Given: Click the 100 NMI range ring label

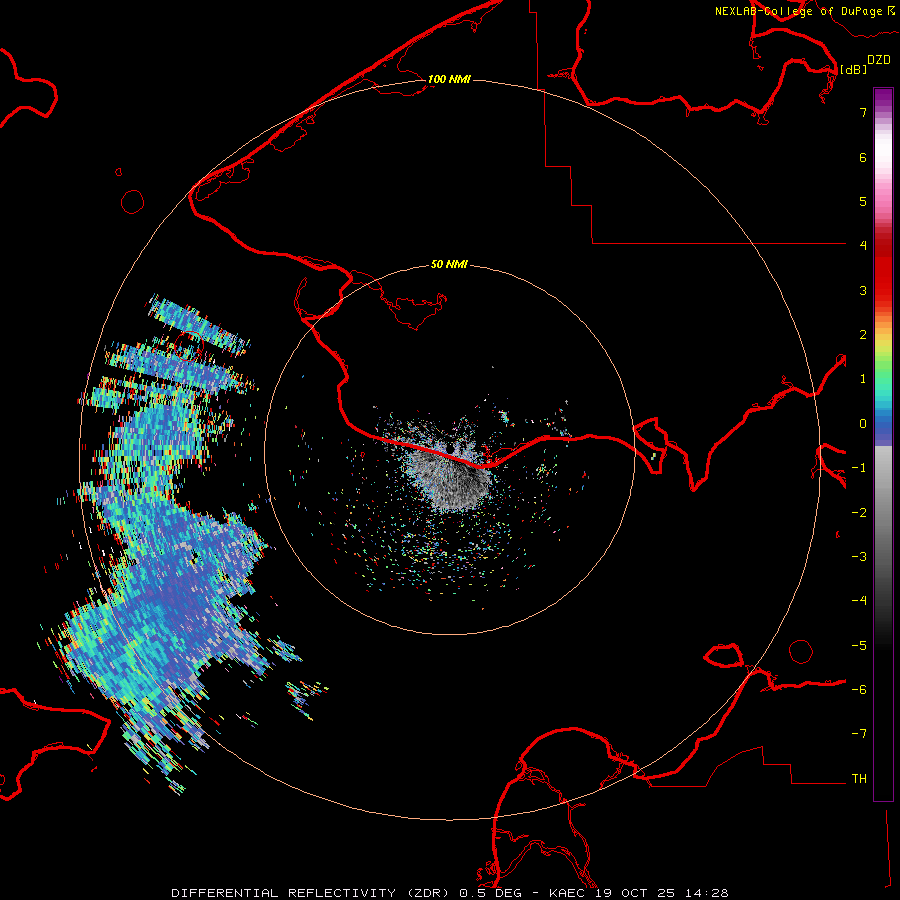Looking at the screenshot, I should pos(449,79).
